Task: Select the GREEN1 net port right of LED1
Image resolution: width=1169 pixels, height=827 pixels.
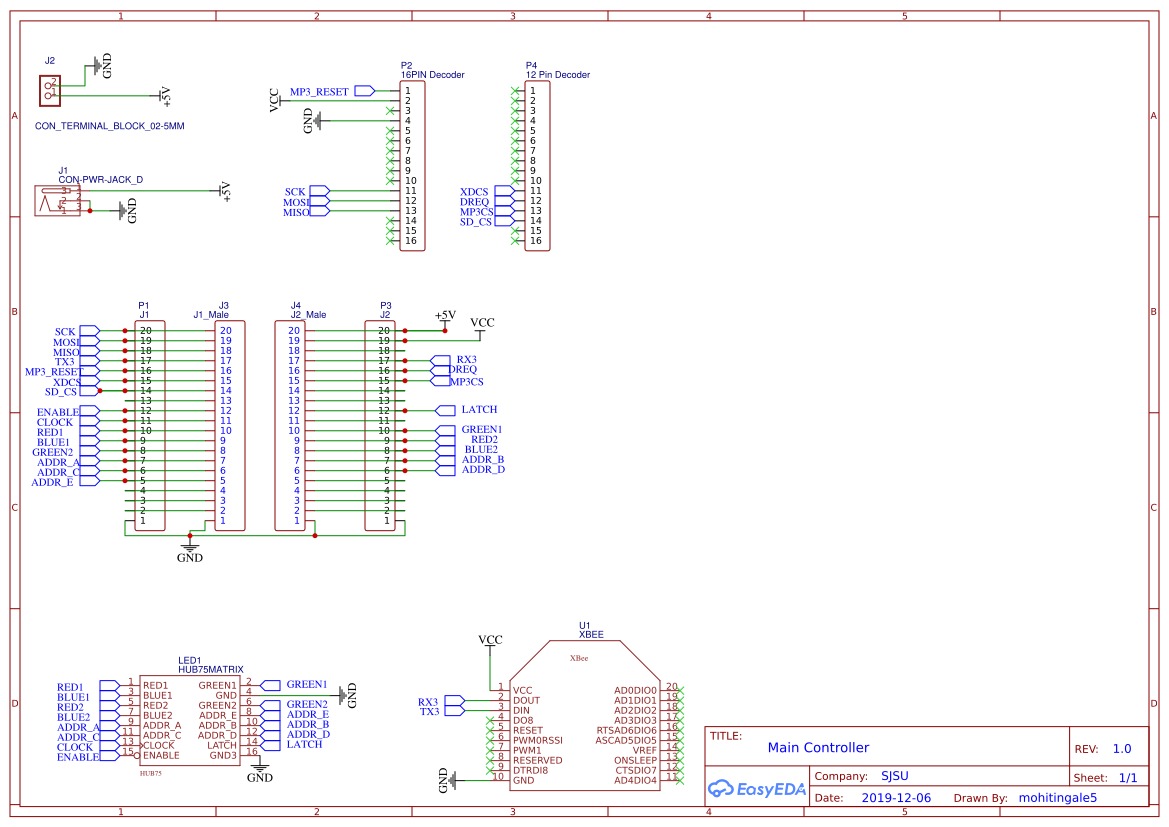Action: click(x=271, y=685)
